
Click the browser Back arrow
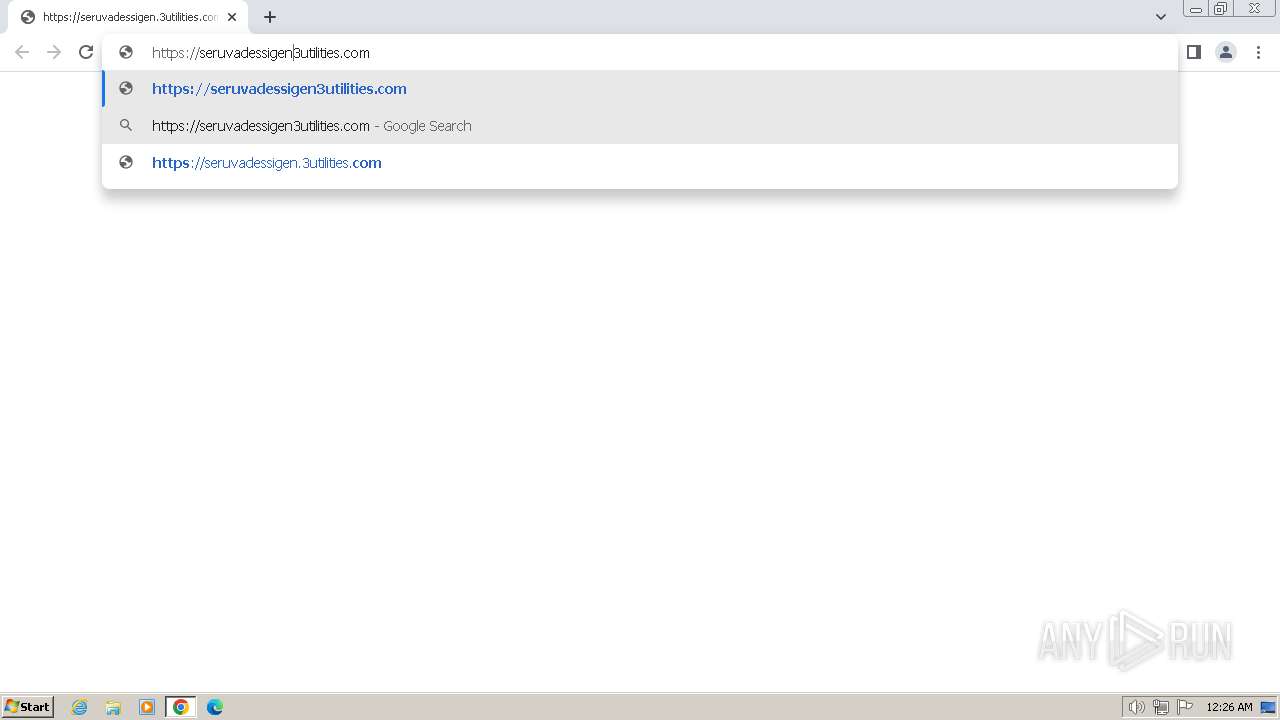click(22, 52)
